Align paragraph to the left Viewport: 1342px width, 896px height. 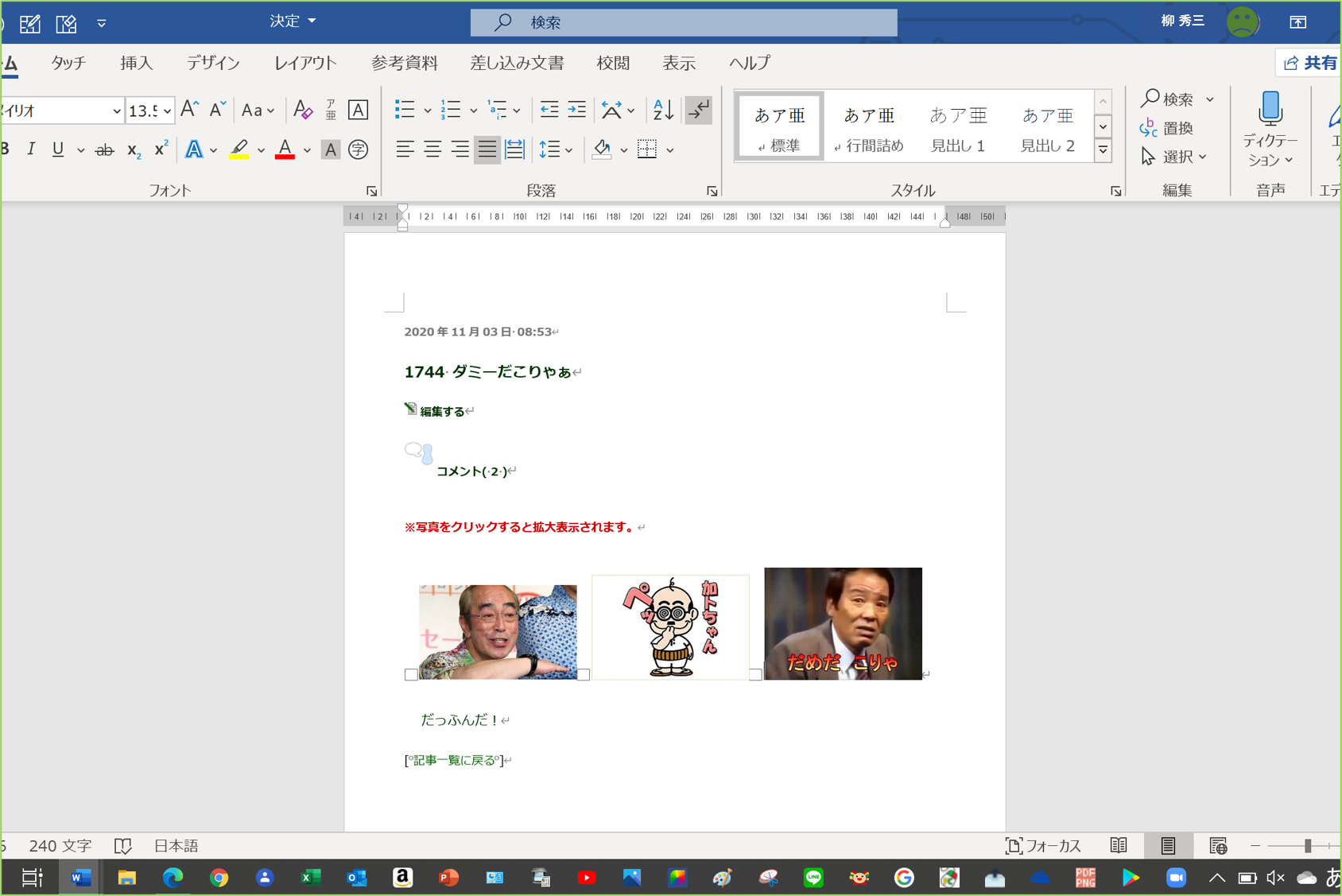pyautogui.click(x=405, y=149)
